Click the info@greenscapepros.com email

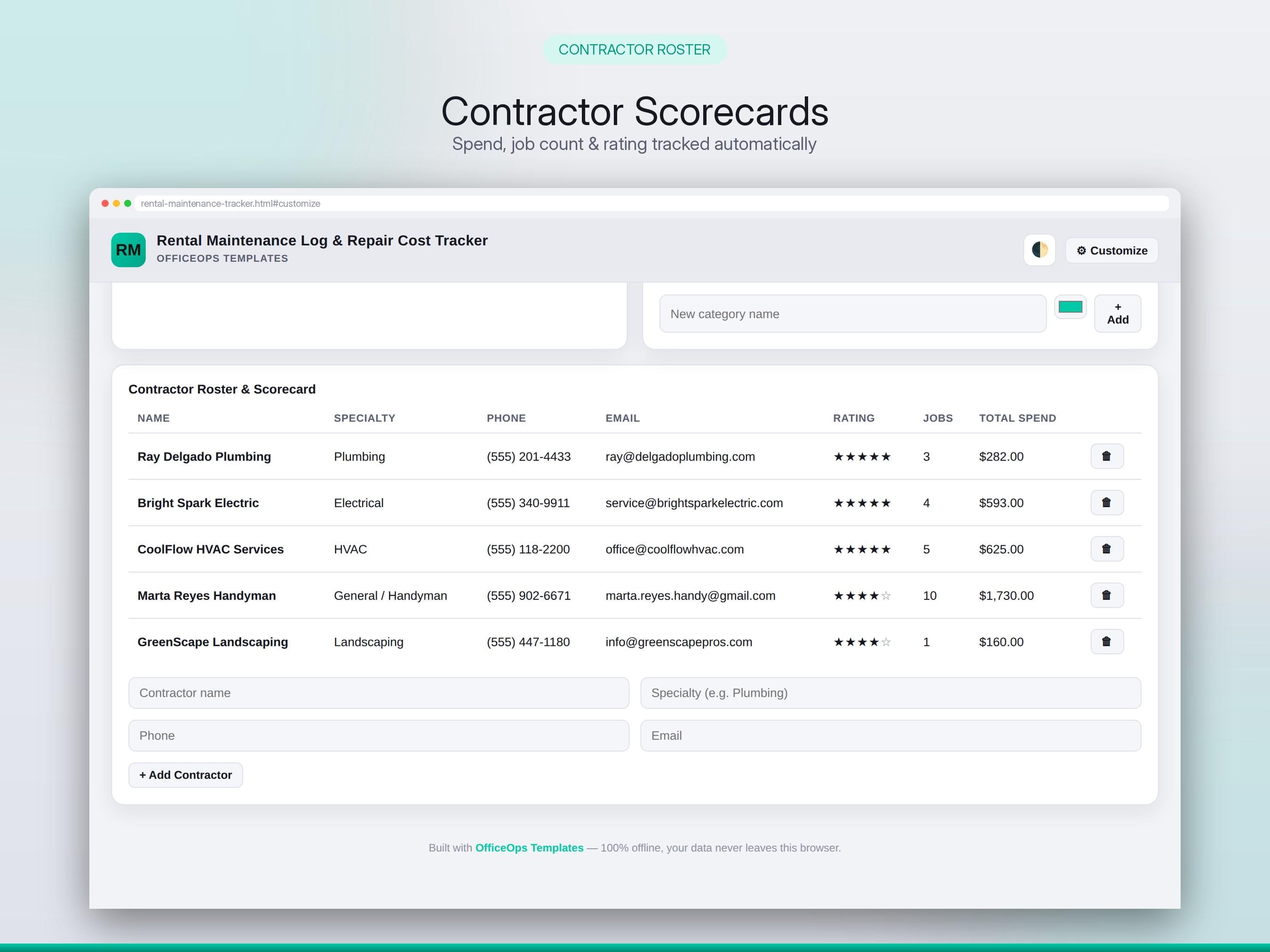[679, 642]
